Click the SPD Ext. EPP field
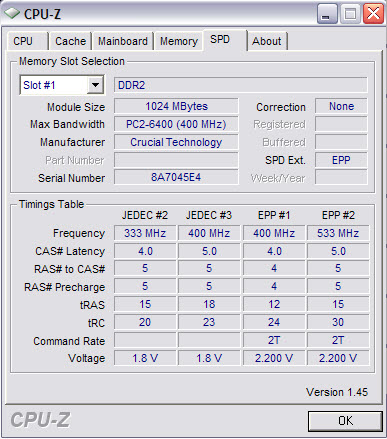This screenshot has height=439, width=387. [x=341, y=160]
